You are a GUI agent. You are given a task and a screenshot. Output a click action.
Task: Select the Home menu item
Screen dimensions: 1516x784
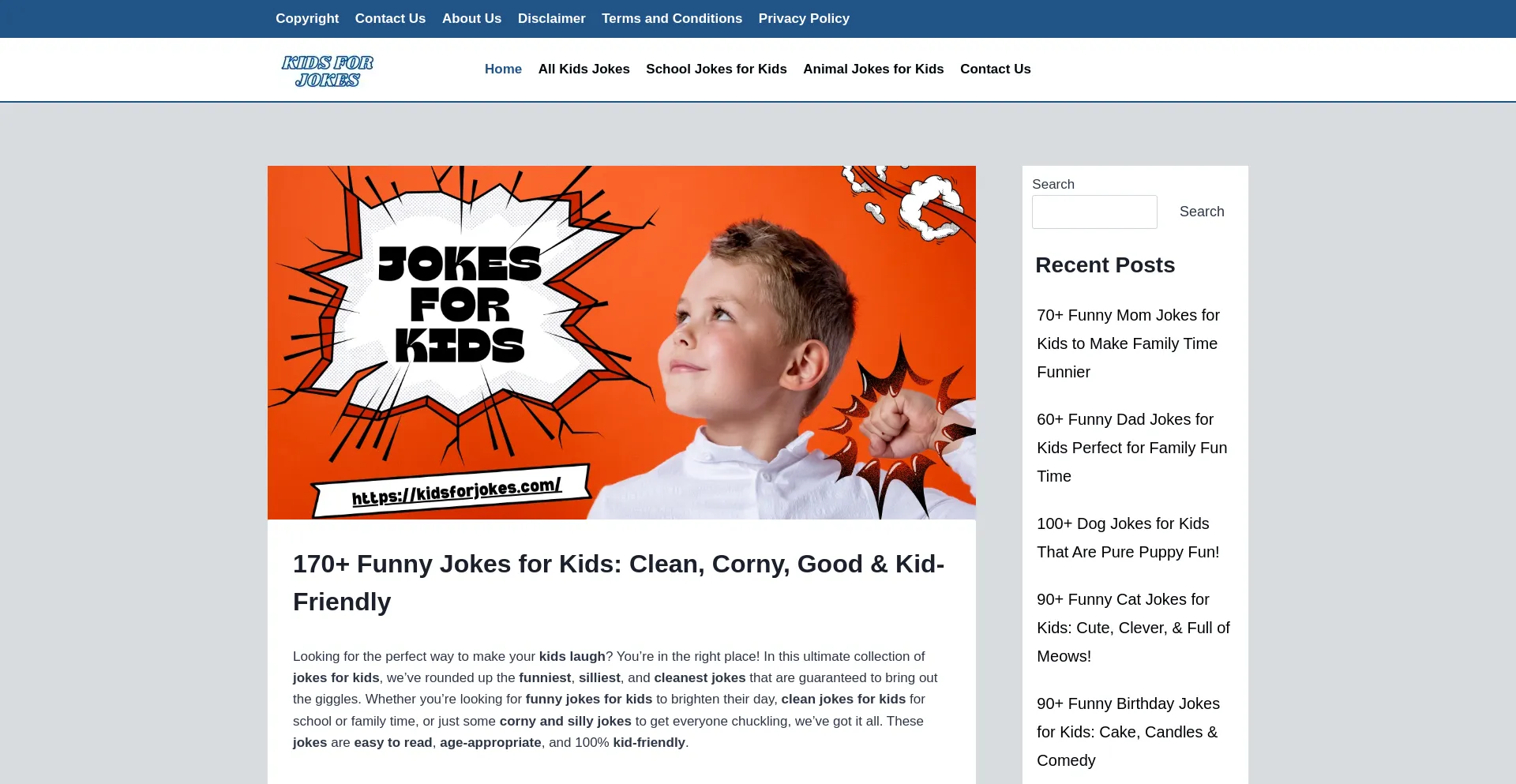pyautogui.click(x=503, y=69)
